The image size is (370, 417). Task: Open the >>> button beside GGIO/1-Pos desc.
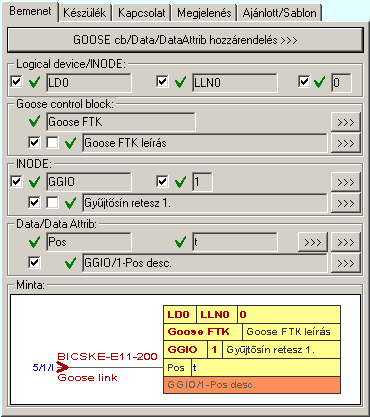[x=346, y=263]
